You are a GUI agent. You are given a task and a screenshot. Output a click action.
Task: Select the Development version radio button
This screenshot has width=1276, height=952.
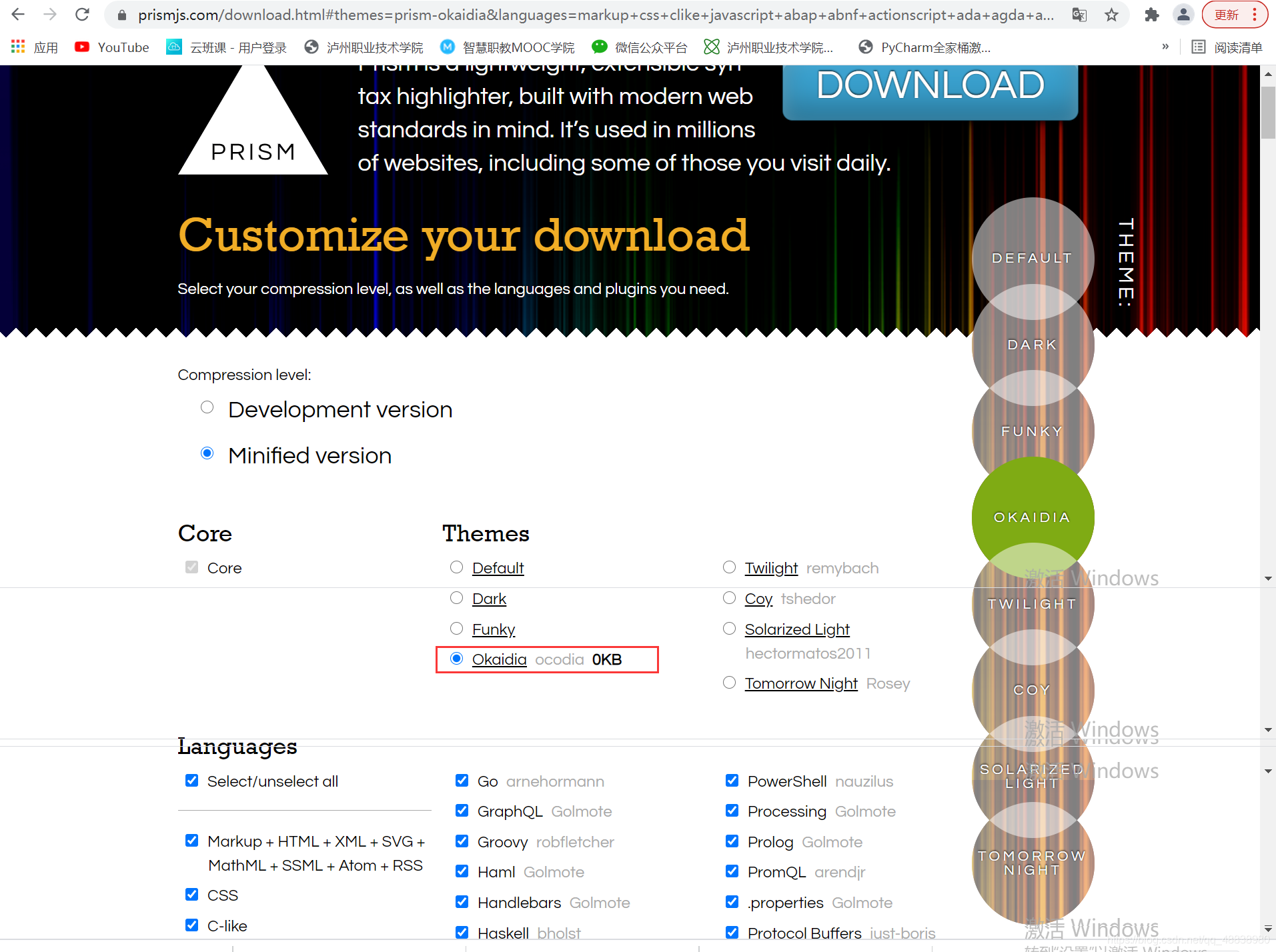pos(207,407)
